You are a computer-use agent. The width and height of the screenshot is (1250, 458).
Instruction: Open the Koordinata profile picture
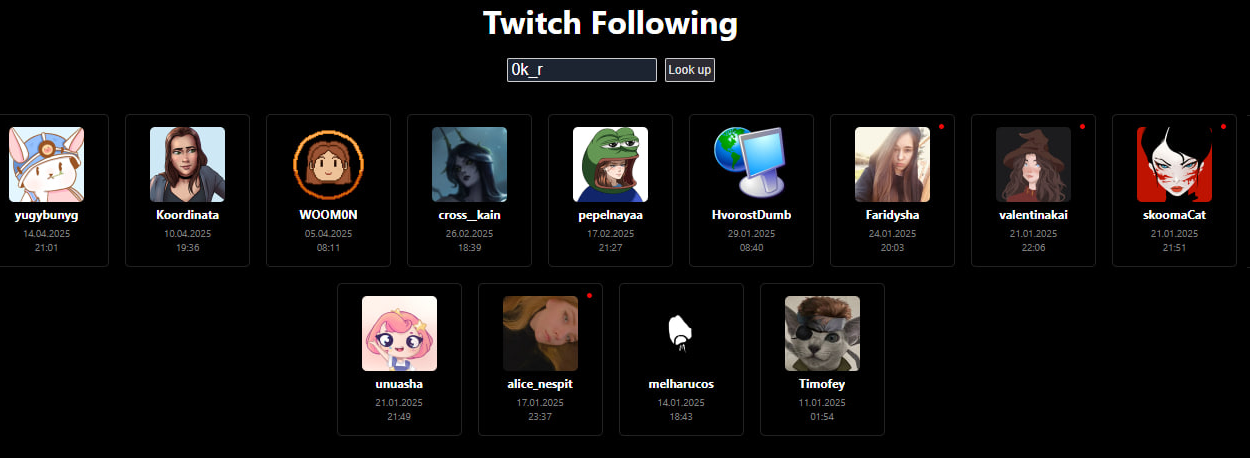point(187,164)
